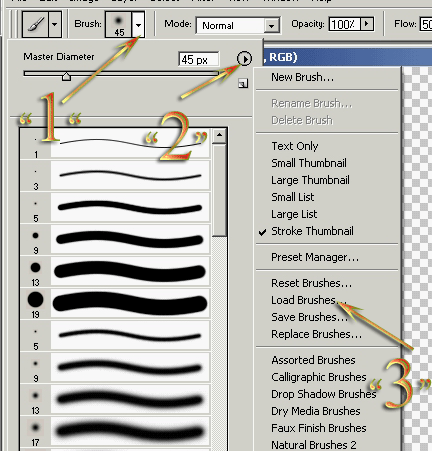Choose Small Thumbnail view option
The height and width of the screenshot is (451, 432).
[309, 163]
